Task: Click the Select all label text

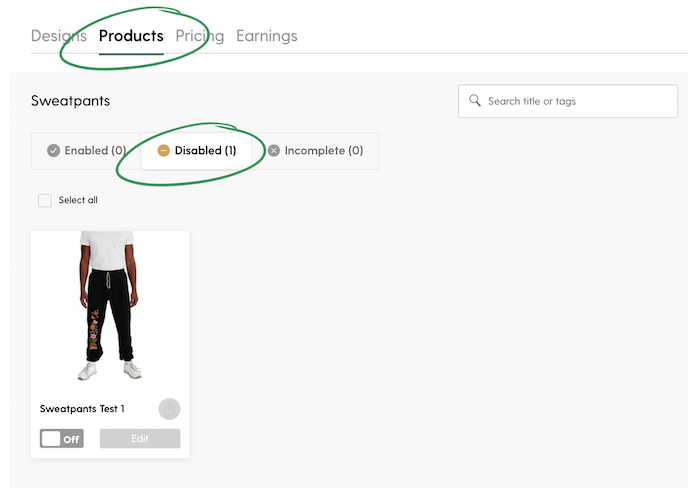Action: pyautogui.click(x=78, y=200)
